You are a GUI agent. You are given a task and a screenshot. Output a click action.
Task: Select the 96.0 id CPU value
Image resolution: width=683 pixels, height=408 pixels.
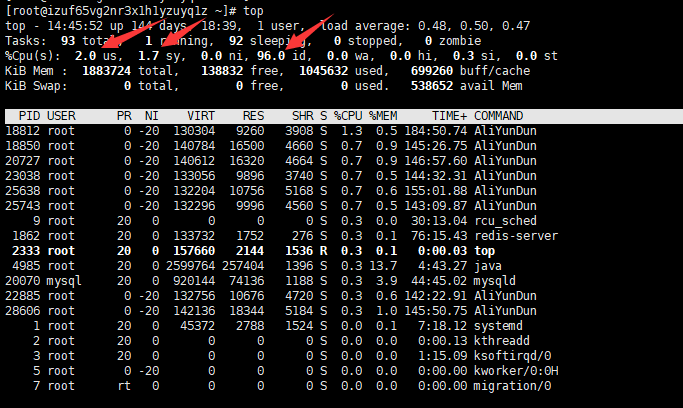271,56
